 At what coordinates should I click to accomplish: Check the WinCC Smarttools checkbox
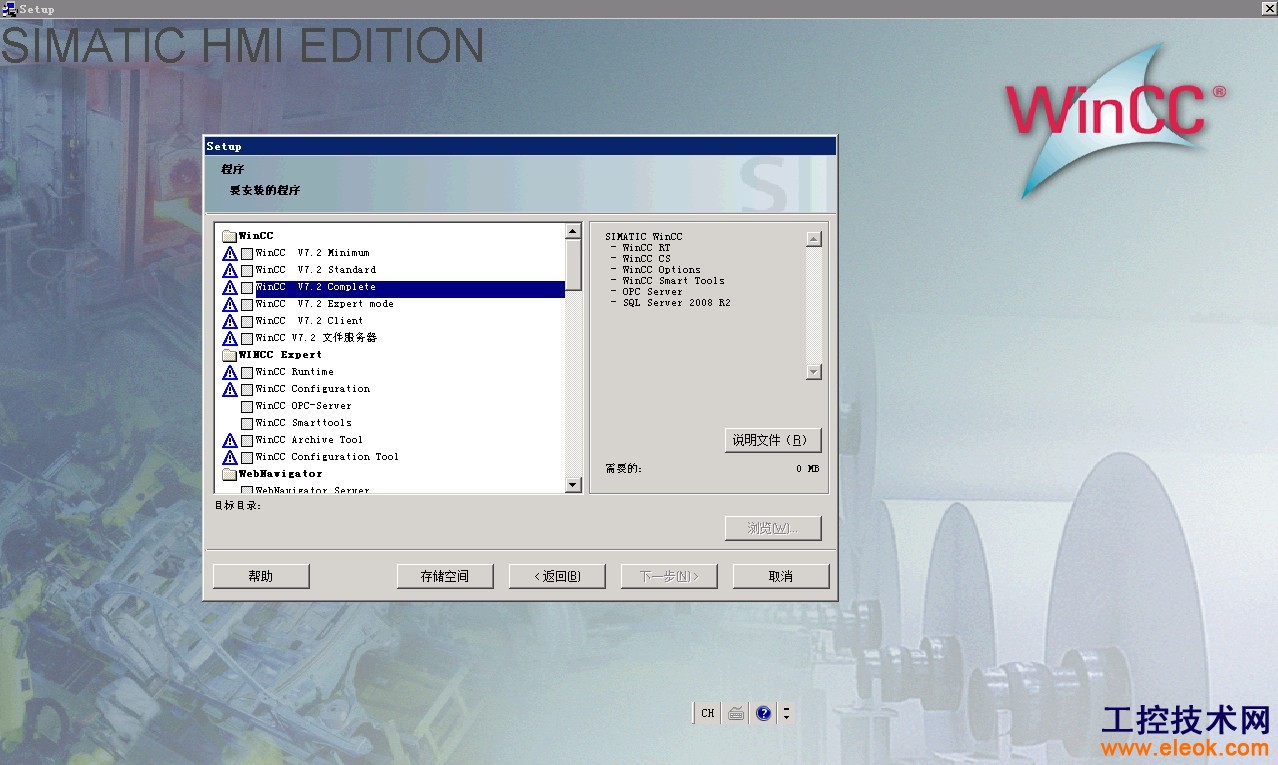click(x=247, y=424)
